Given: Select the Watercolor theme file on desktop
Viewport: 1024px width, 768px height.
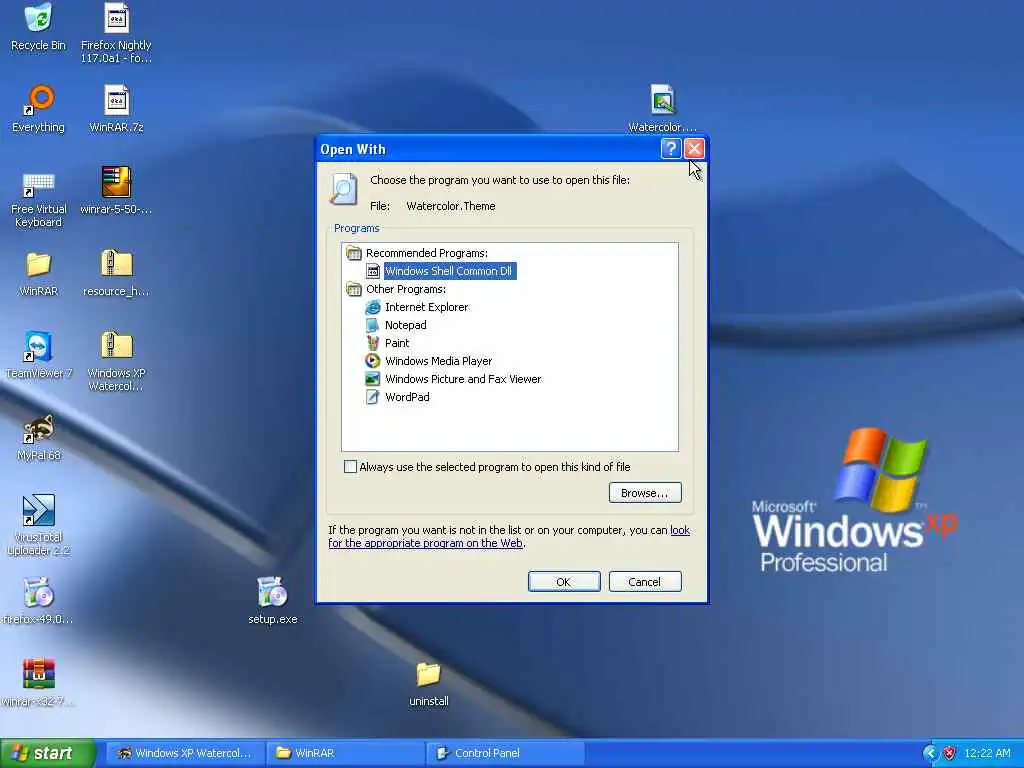Looking at the screenshot, I should click(662, 100).
